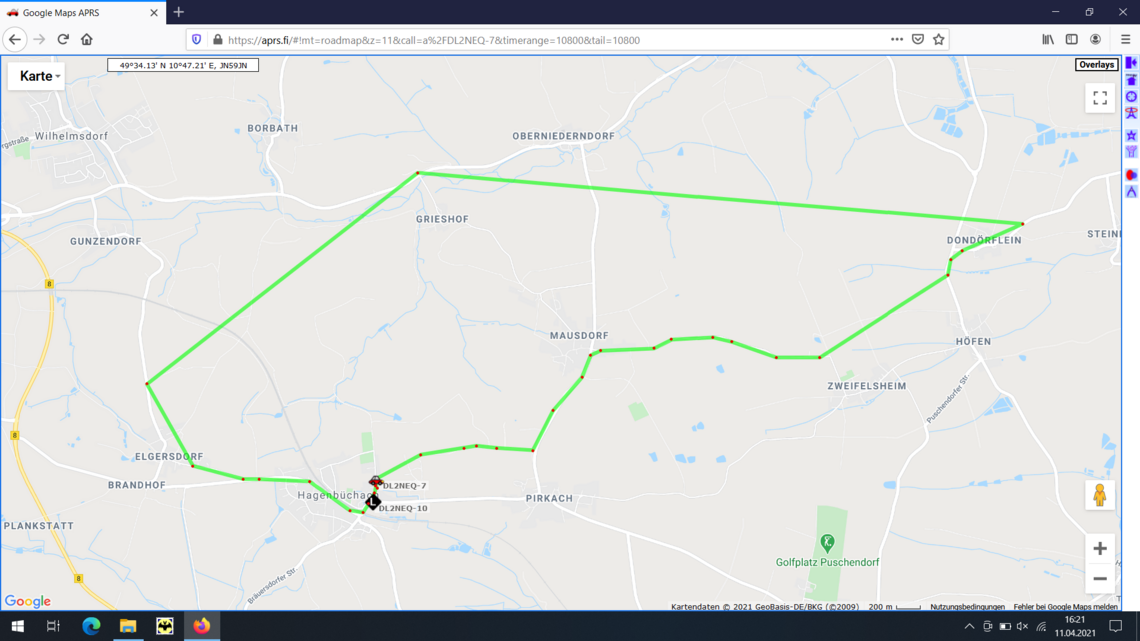
Task: Click the Street View pegman icon
Action: click(x=1100, y=495)
